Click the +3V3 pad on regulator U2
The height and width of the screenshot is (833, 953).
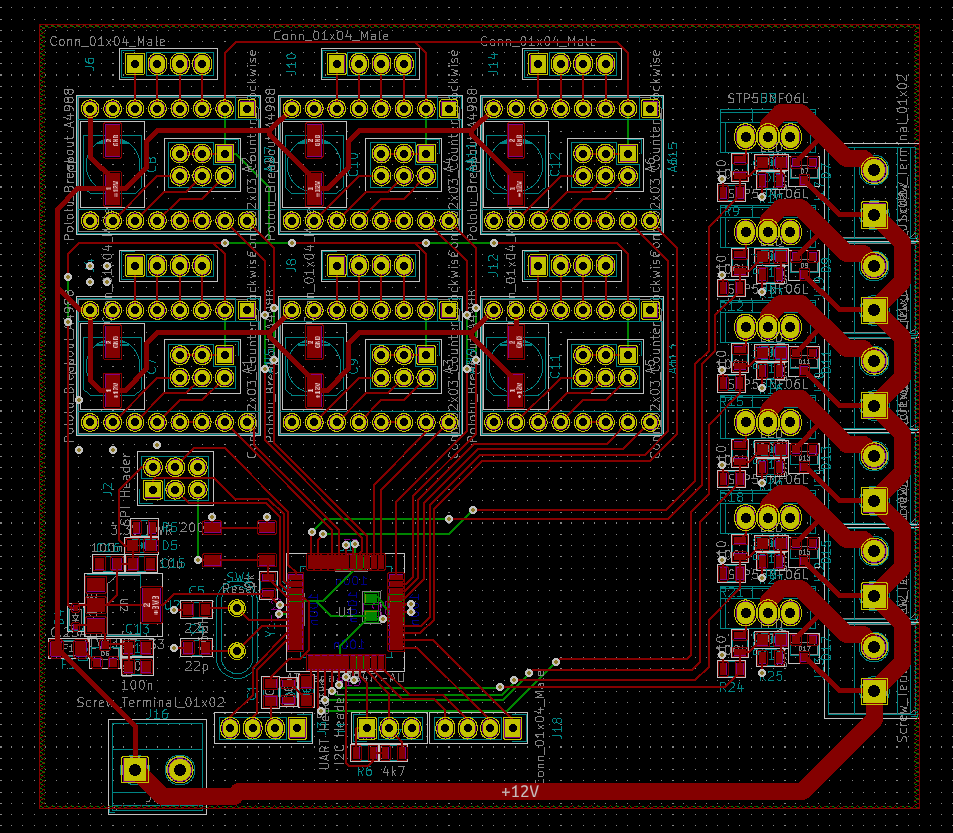pyautogui.click(x=151, y=605)
